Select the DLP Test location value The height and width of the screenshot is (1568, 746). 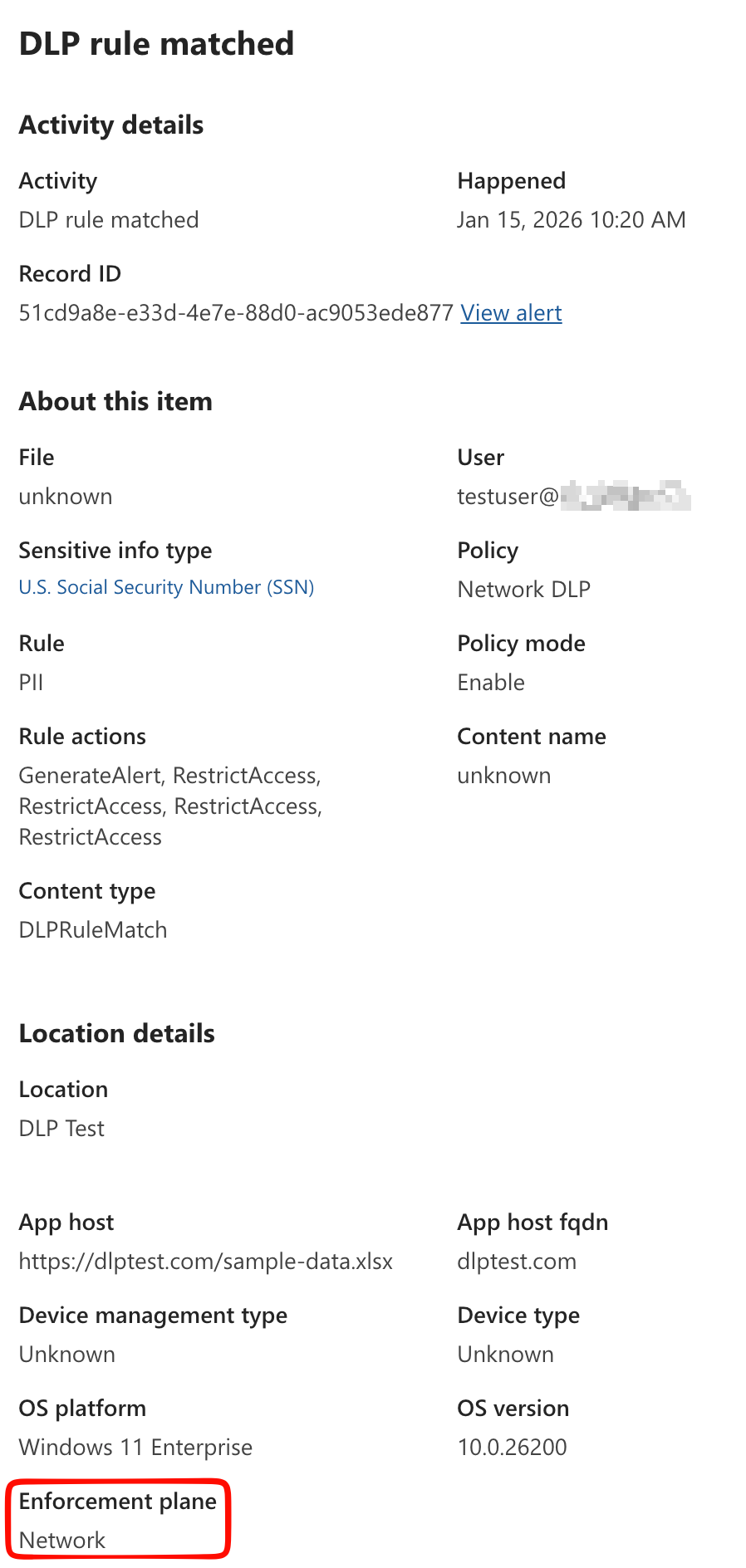click(61, 1128)
